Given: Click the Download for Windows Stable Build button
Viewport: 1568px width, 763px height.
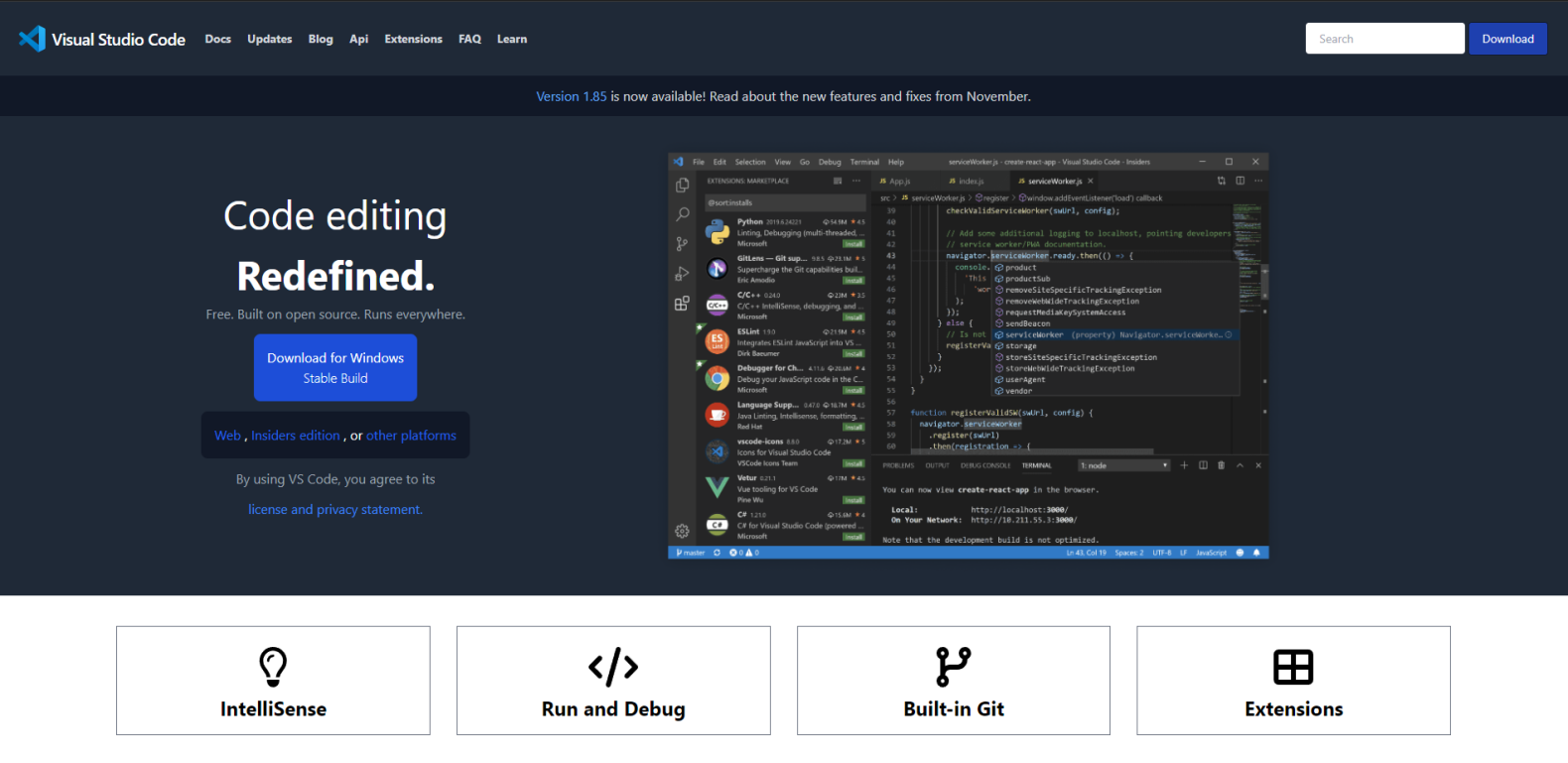Looking at the screenshot, I should (x=335, y=367).
